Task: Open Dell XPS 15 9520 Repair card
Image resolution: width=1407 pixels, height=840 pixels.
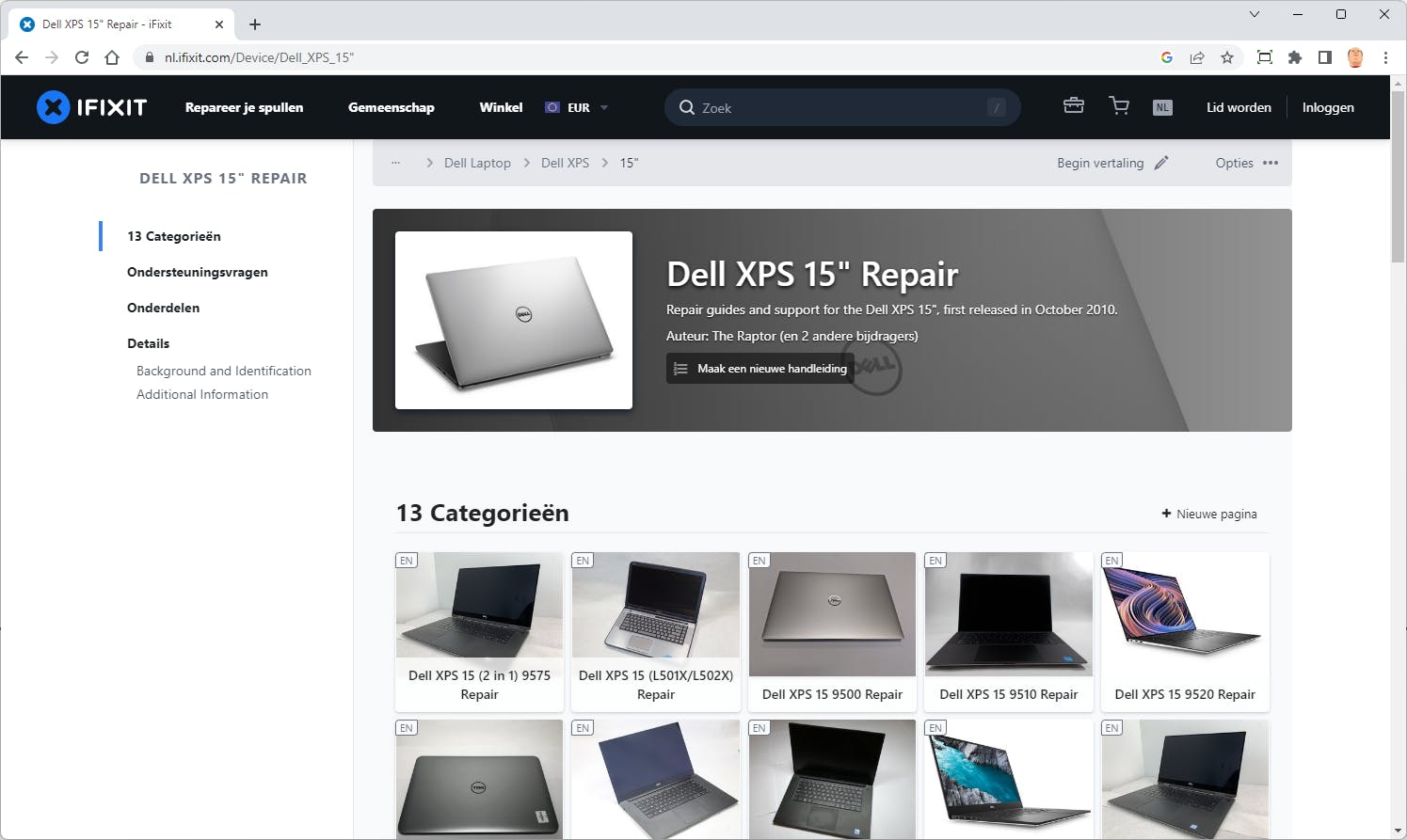Action: (x=1185, y=632)
